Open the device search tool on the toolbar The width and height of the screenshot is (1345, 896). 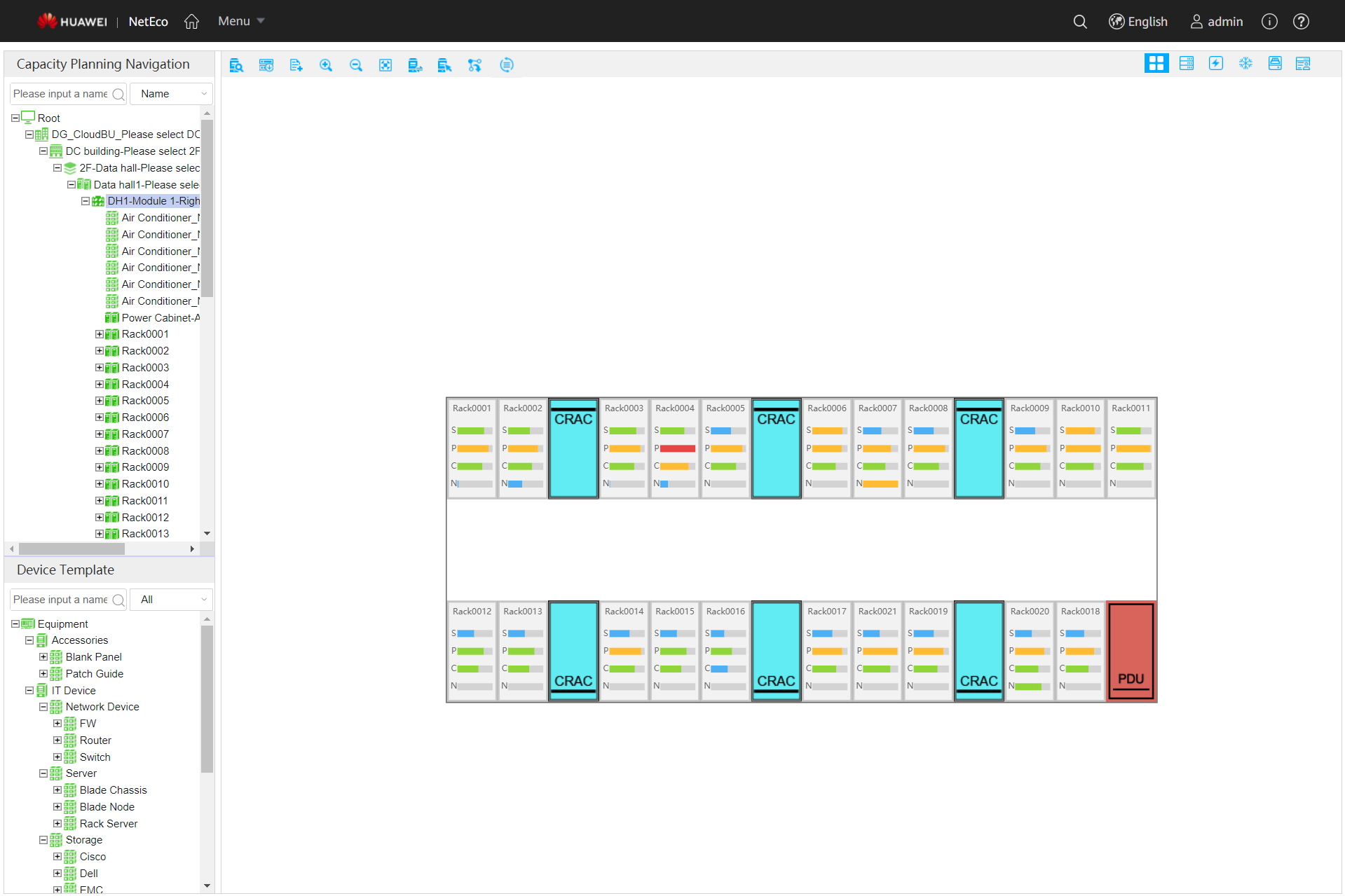point(236,64)
